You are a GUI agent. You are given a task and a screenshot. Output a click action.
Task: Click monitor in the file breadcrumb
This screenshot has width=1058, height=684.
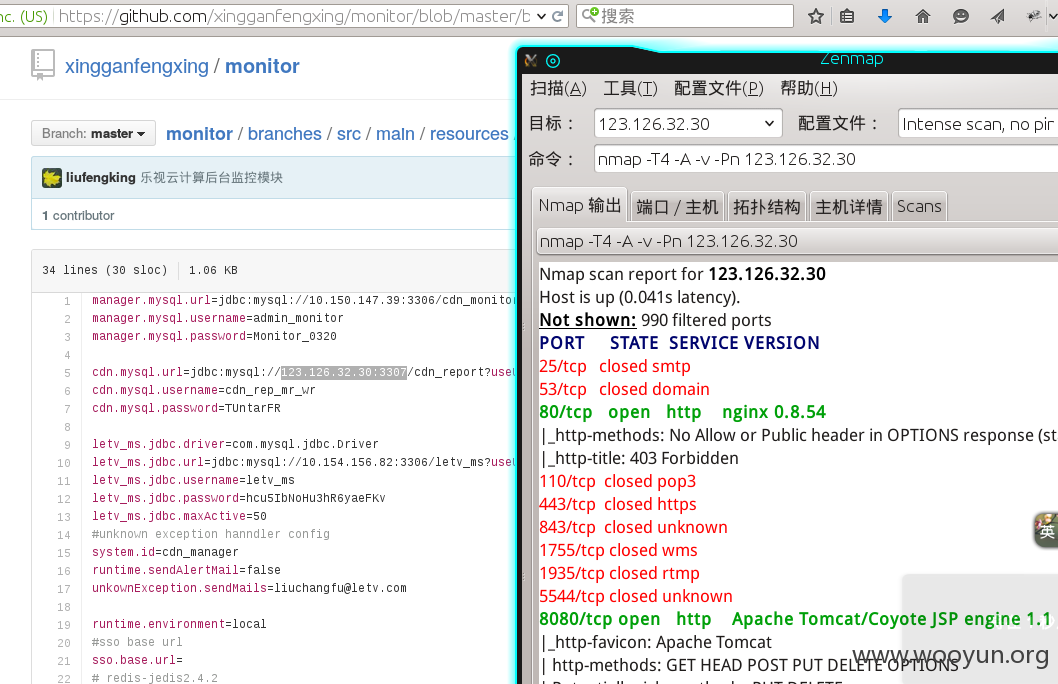[x=199, y=134]
